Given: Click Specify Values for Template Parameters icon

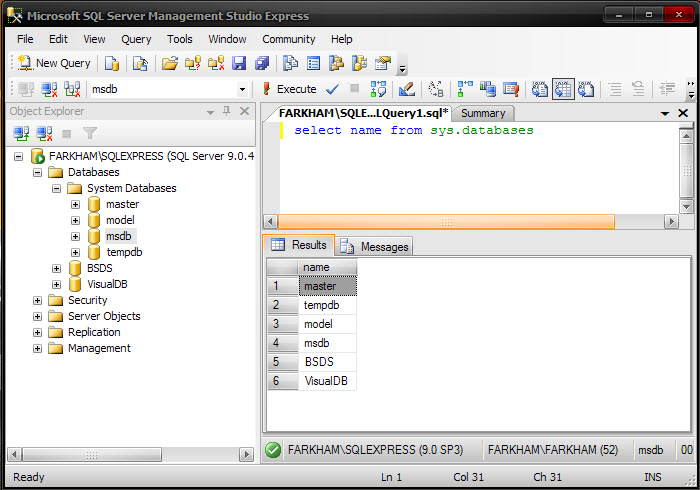Looking at the screenshot, I should point(436,89).
